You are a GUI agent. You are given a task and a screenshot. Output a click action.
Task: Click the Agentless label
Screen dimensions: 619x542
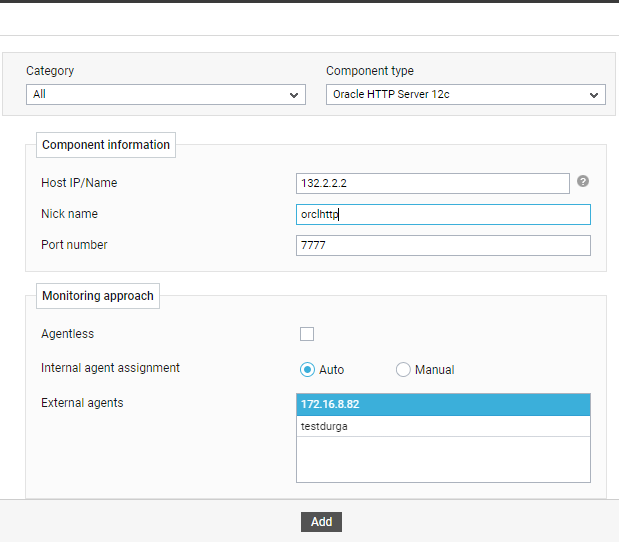click(68, 334)
